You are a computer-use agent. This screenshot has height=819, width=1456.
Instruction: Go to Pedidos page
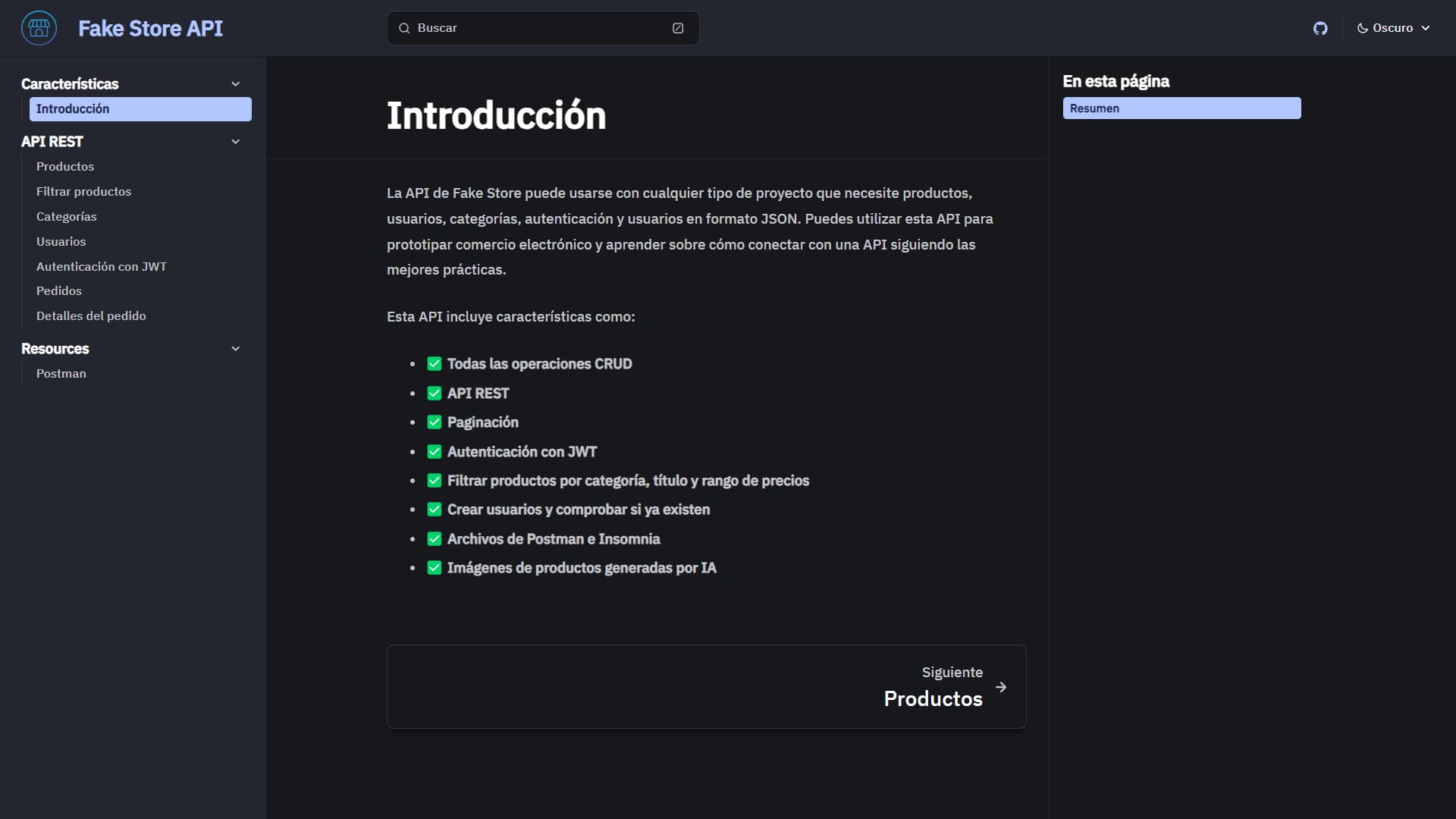coord(59,291)
